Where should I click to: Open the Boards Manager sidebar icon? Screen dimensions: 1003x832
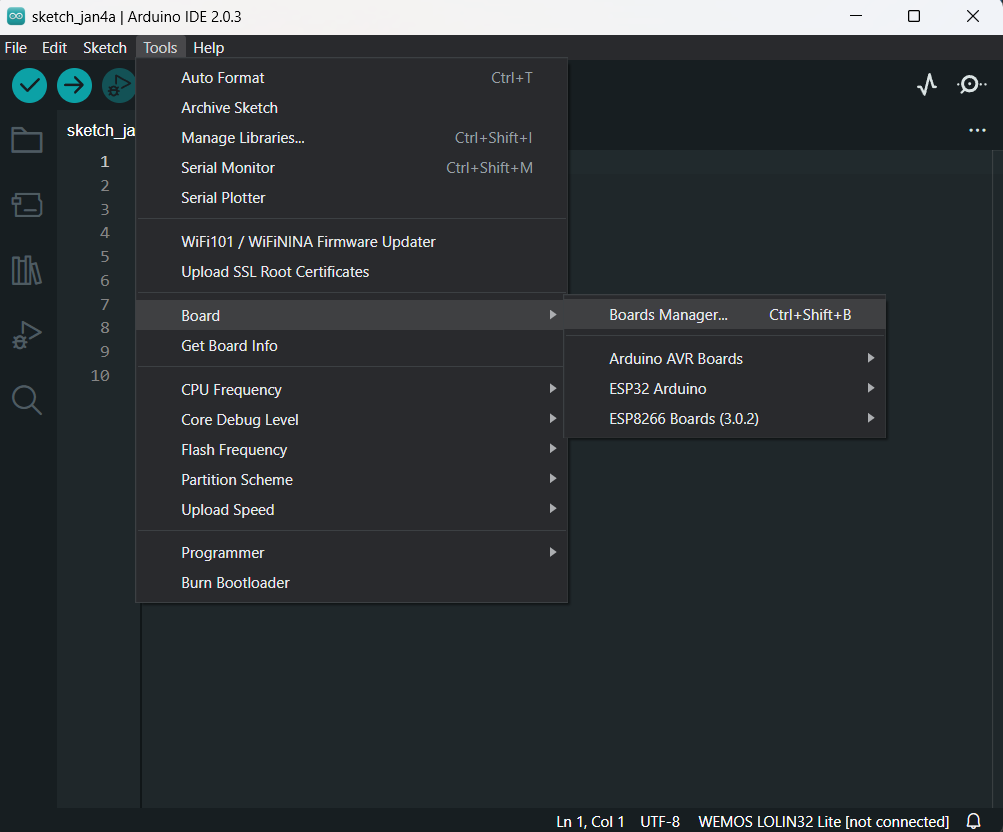[27, 205]
